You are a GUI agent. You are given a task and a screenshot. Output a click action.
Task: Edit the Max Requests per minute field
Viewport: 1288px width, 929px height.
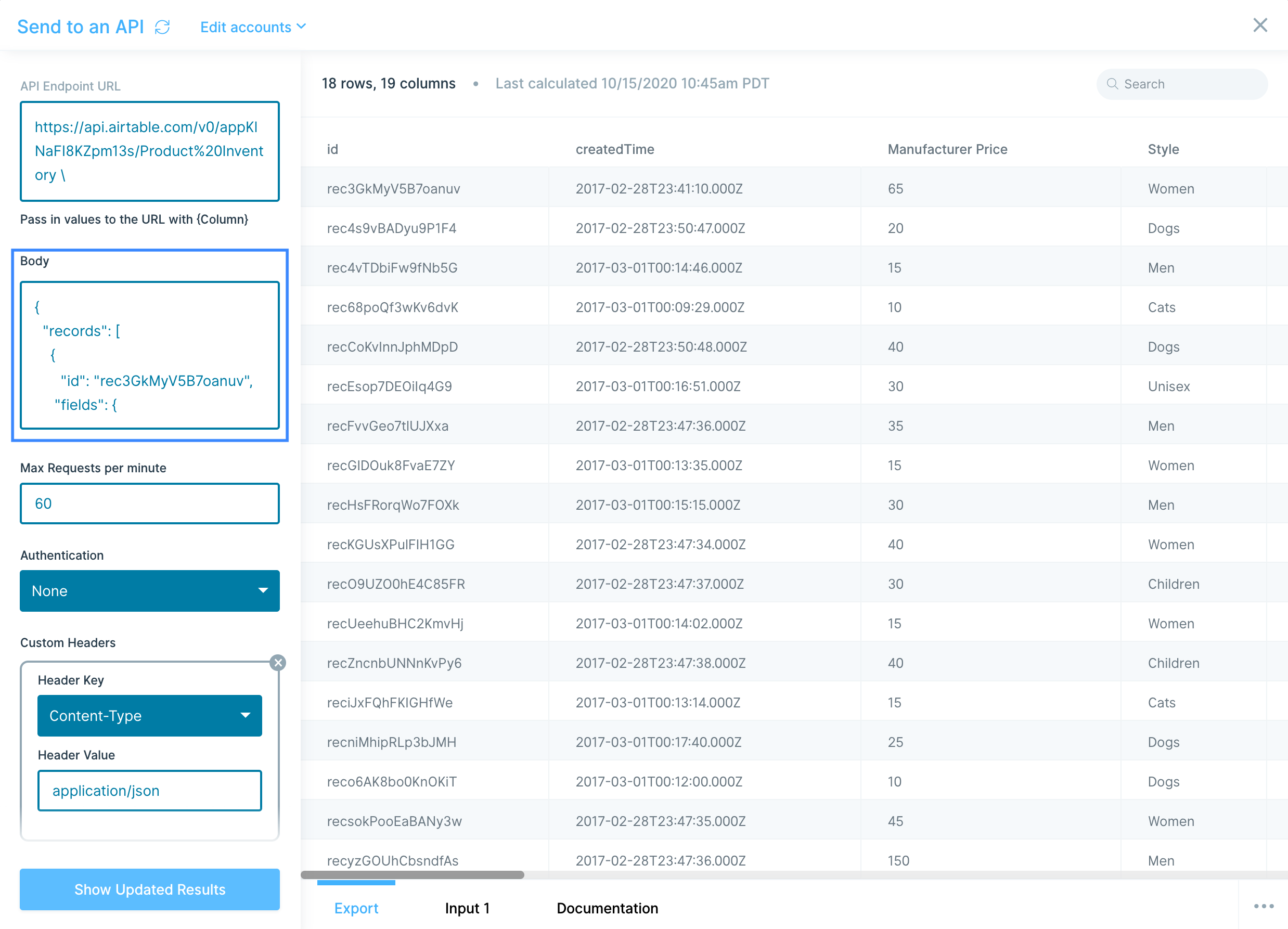pyautogui.click(x=150, y=503)
